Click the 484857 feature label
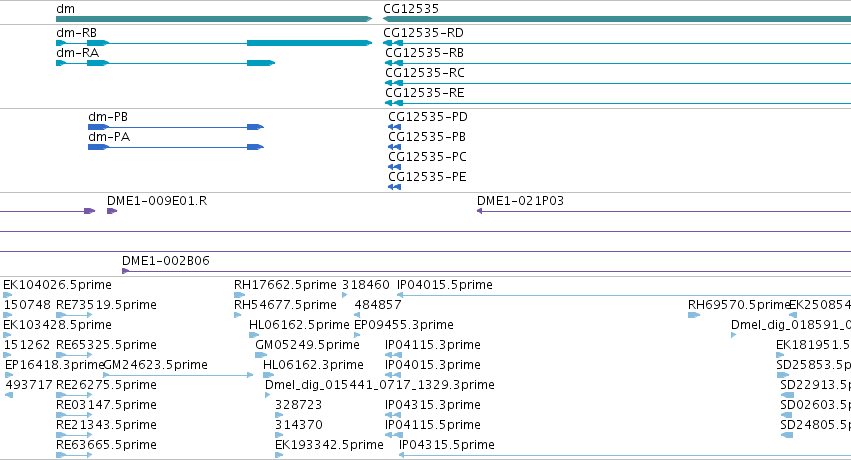Image resolution: width=851 pixels, height=460 pixels. tap(378, 305)
